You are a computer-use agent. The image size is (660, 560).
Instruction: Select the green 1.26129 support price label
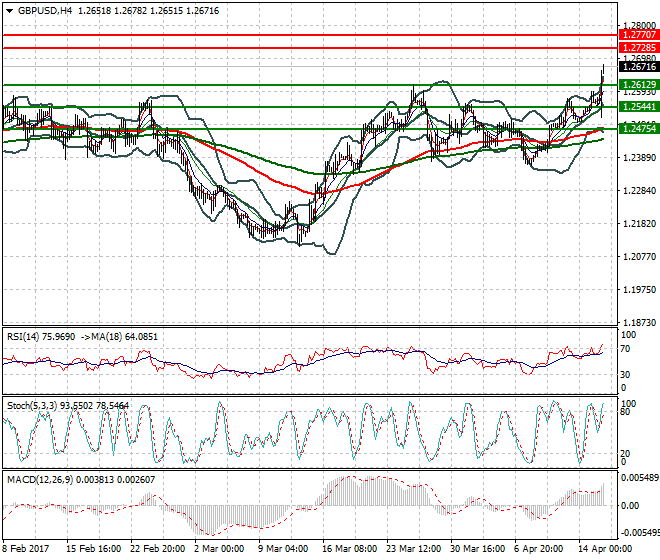pos(639,85)
